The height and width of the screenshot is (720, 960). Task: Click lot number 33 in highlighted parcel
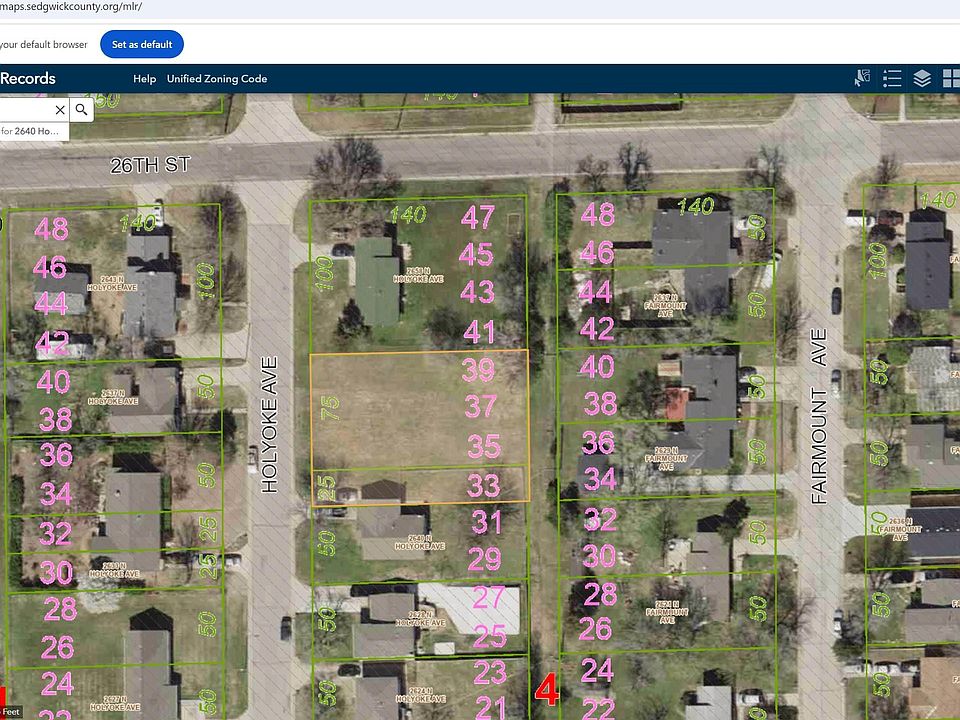pyautogui.click(x=484, y=486)
